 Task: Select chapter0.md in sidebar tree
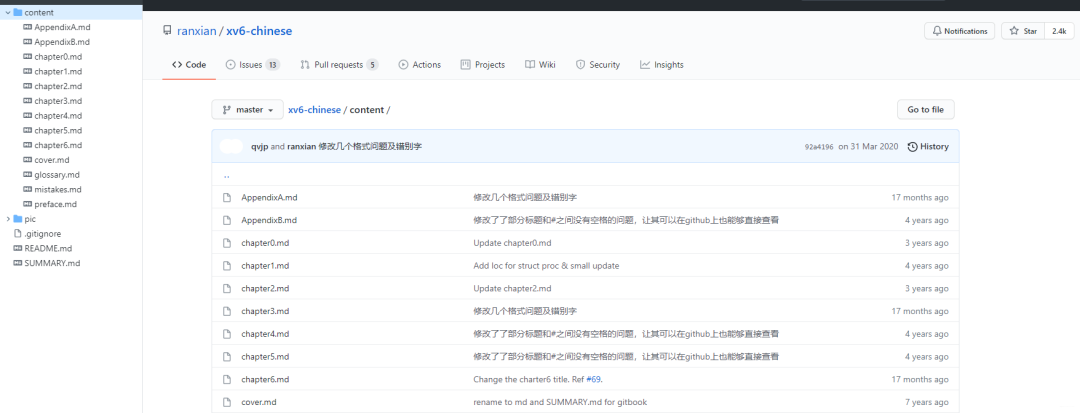click(x=58, y=56)
